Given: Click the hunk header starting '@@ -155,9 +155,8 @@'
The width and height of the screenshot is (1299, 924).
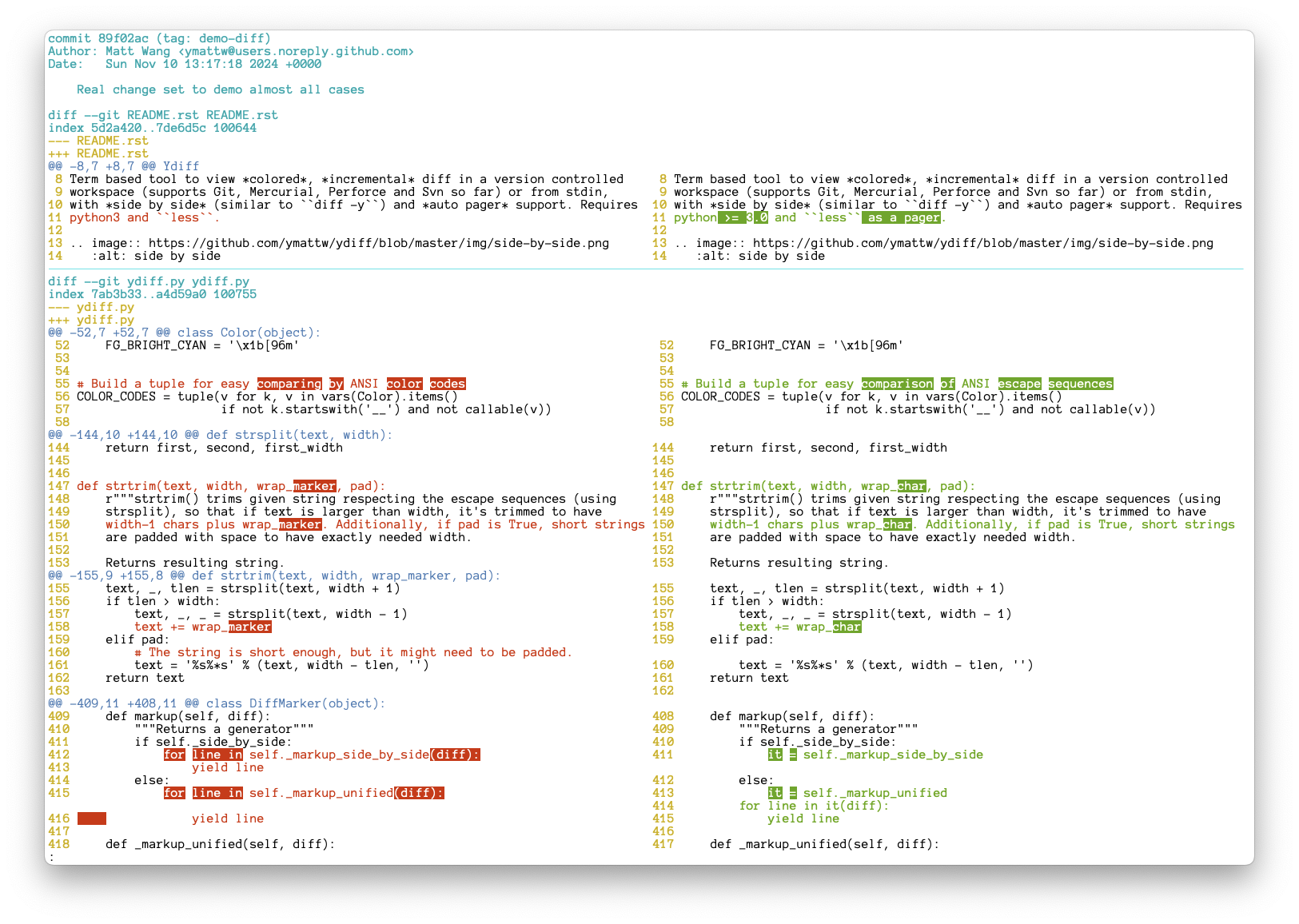Looking at the screenshot, I should pyautogui.click(x=274, y=576).
